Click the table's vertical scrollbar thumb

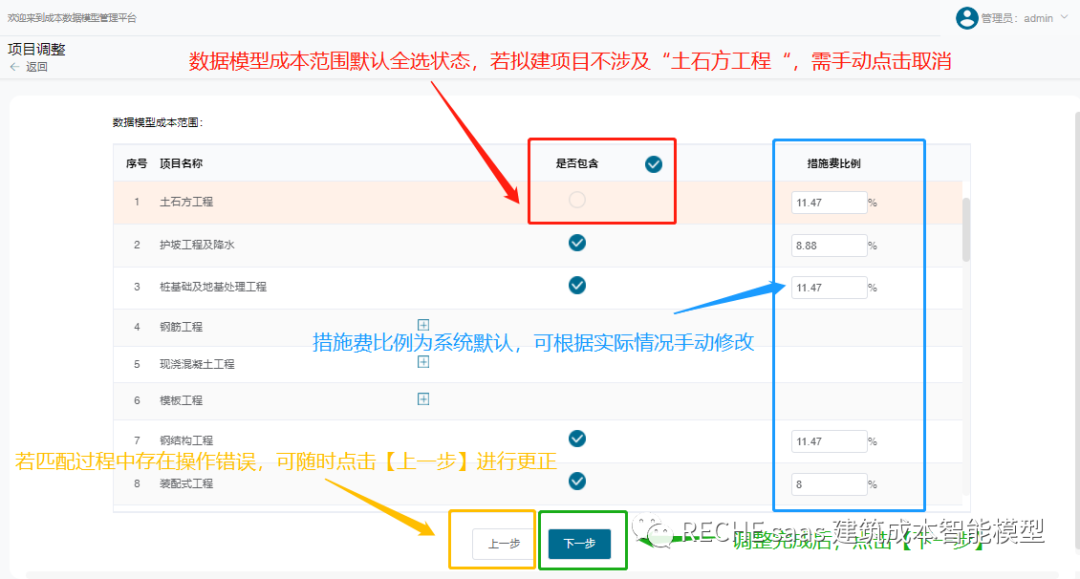coord(966,230)
